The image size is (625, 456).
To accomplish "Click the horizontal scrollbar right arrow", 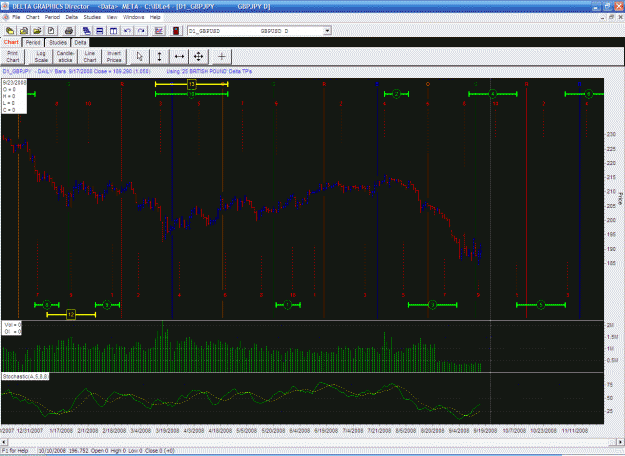I will pos(621,442).
